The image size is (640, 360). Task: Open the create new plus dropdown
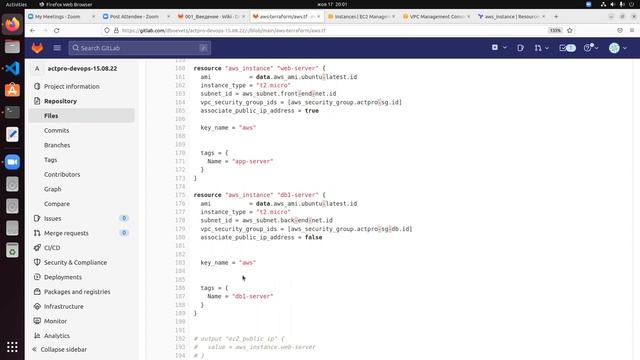(499, 48)
